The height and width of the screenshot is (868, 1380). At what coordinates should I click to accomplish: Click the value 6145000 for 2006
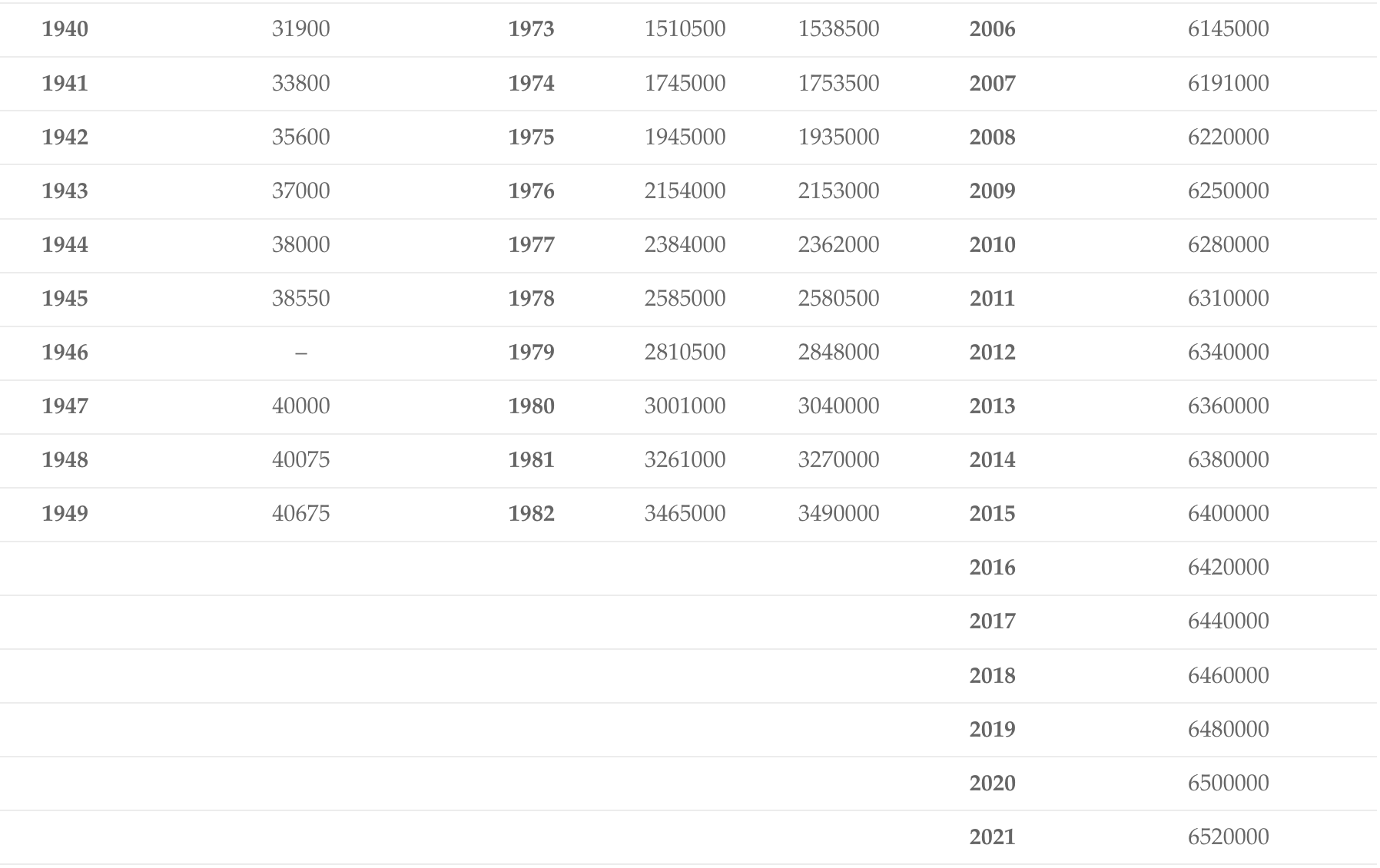1228,29
